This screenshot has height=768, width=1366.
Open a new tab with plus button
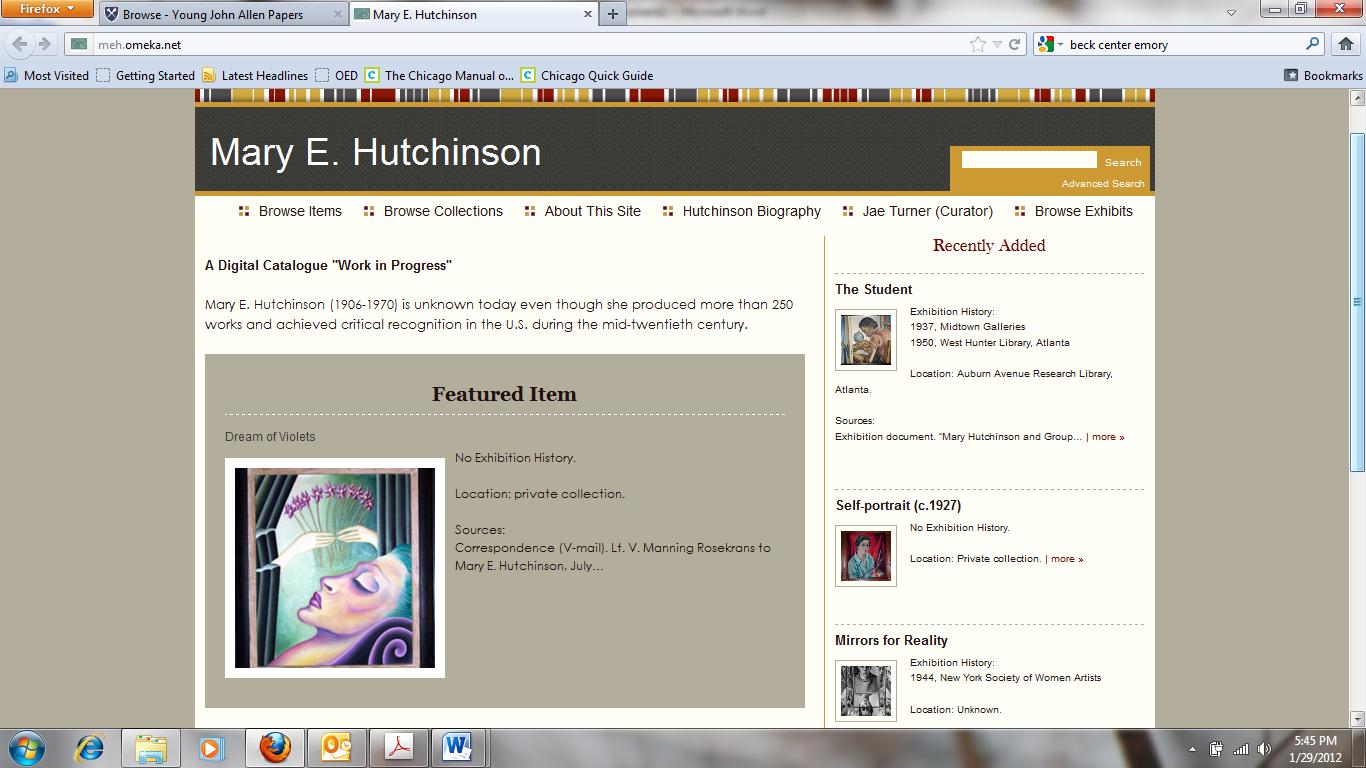612,14
